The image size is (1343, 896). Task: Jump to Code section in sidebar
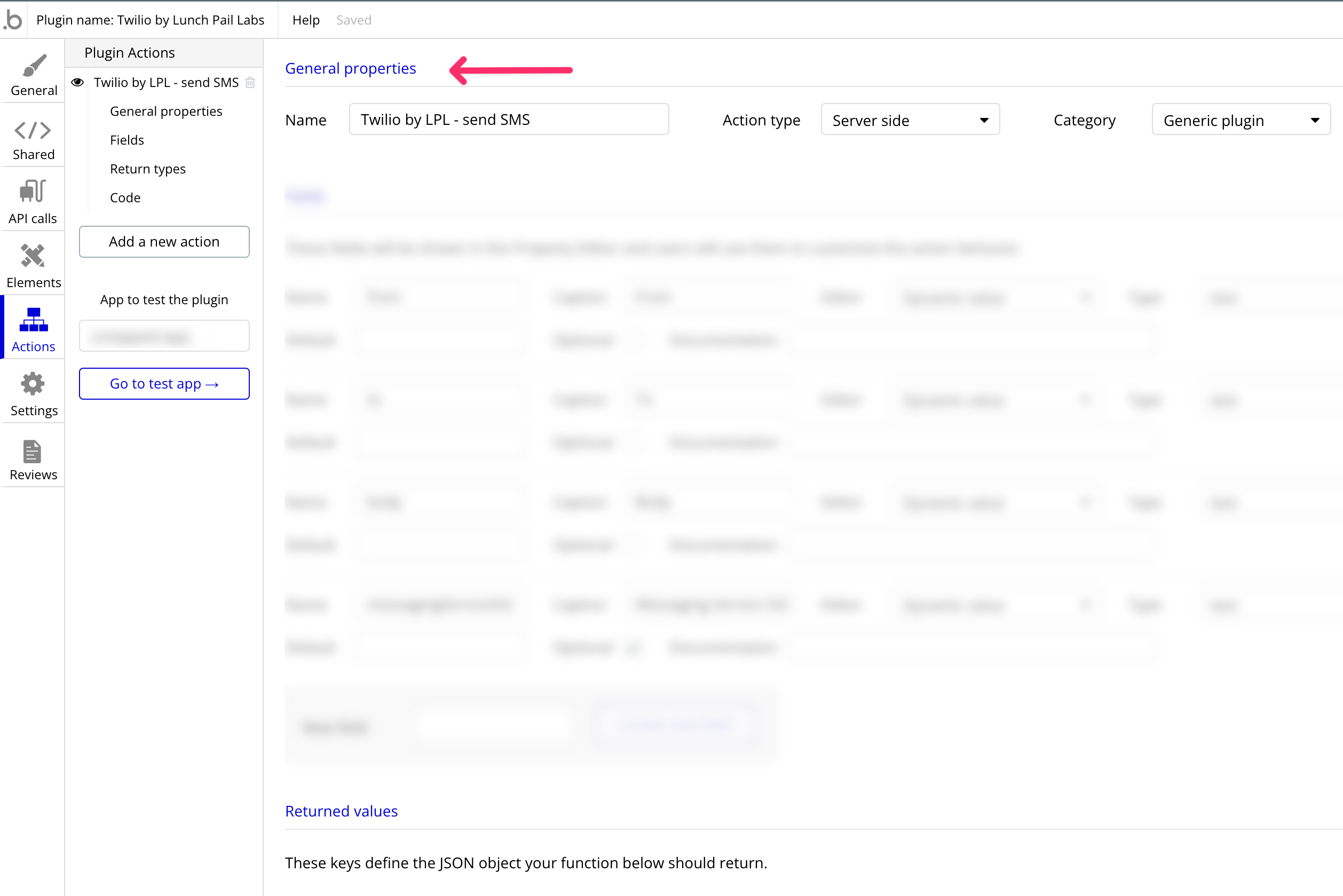(x=125, y=197)
